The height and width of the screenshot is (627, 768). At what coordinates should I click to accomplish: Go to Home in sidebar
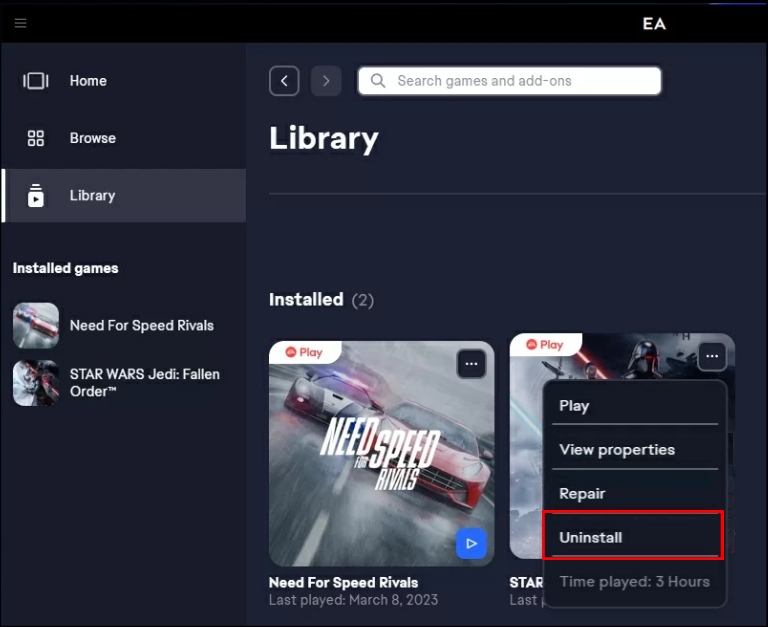point(88,81)
